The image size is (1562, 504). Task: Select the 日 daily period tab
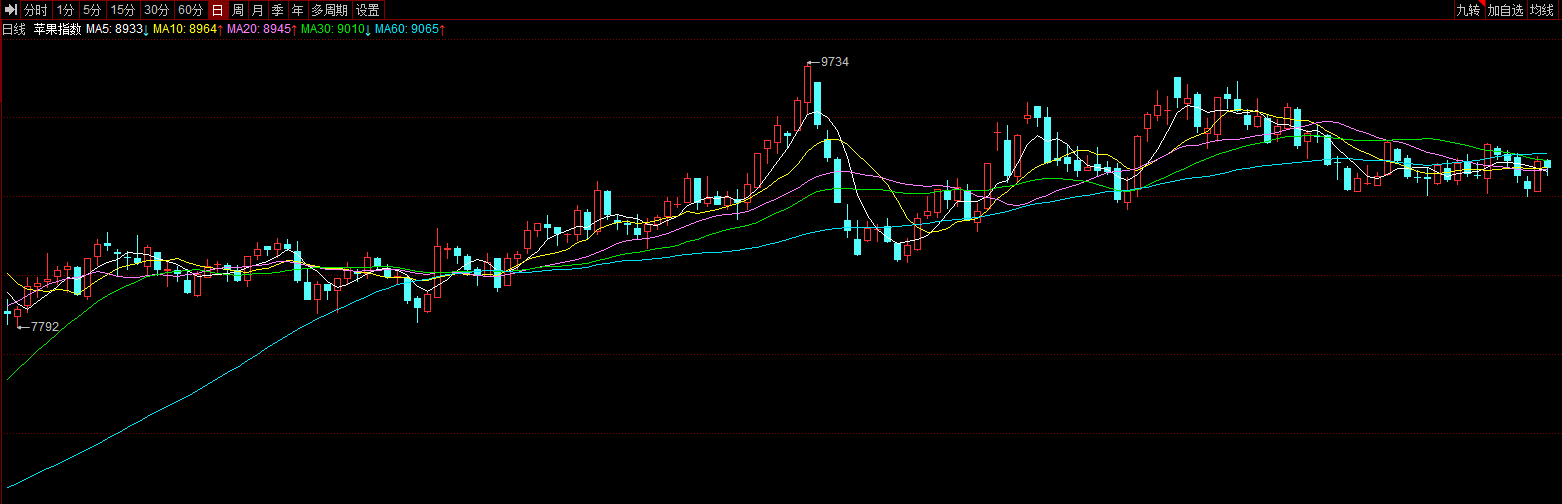(x=218, y=10)
